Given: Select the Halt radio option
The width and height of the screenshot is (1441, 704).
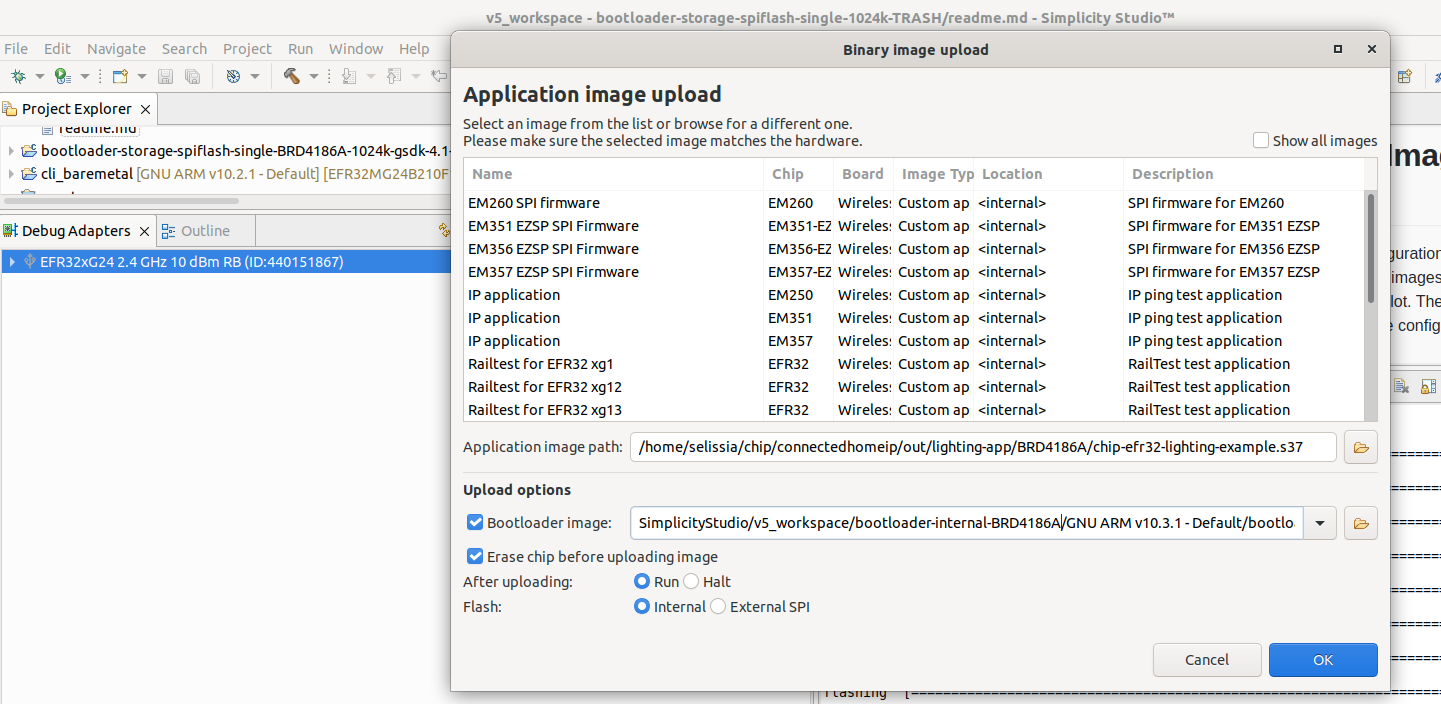Looking at the screenshot, I should [x=691, y=582].
